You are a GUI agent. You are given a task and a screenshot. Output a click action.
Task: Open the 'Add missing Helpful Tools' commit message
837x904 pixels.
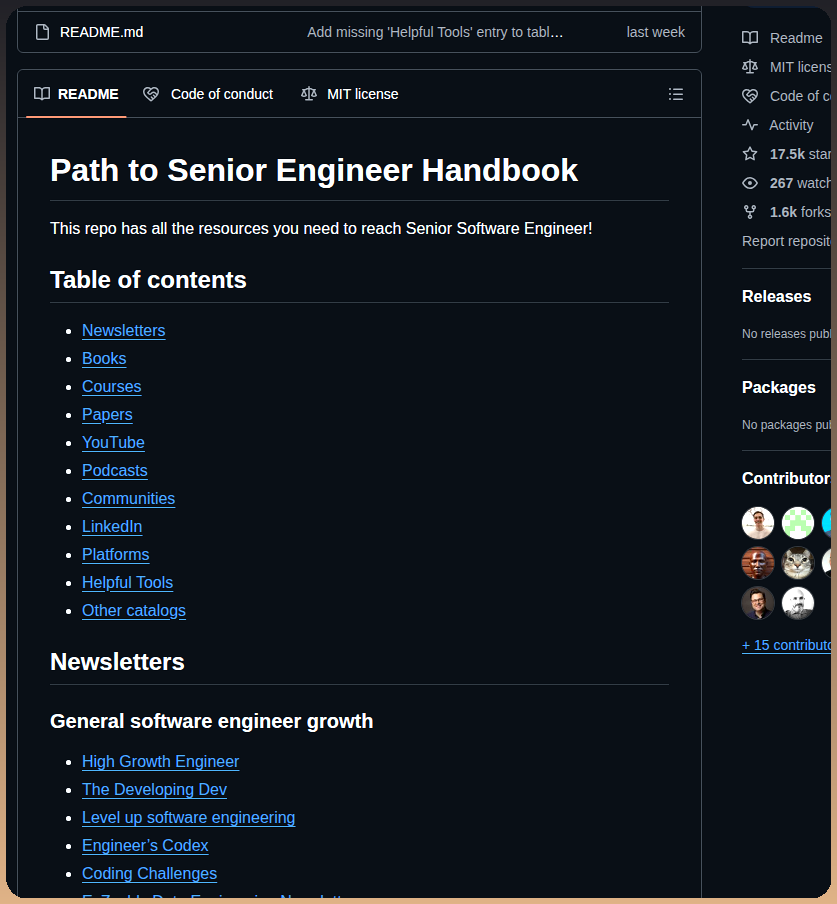tap(435, 32)
